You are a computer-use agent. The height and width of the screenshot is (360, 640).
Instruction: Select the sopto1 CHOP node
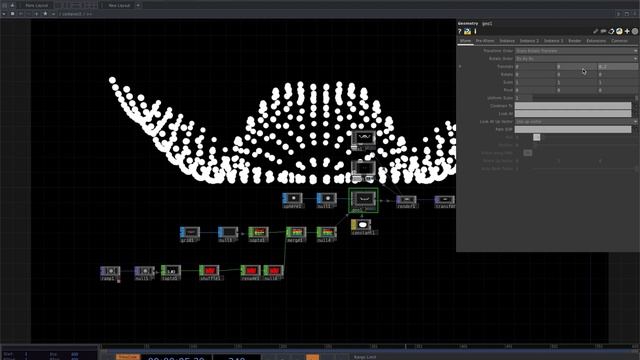258,234
